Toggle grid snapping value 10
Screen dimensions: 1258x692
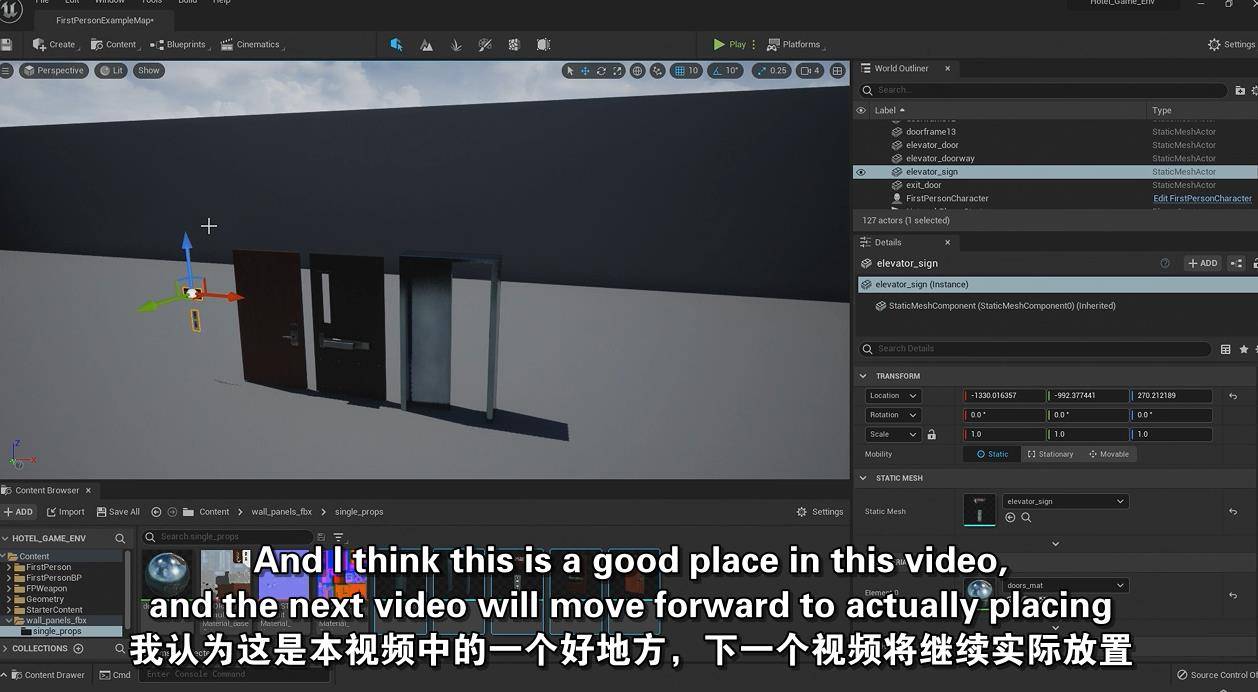click(x=686, y=70)
